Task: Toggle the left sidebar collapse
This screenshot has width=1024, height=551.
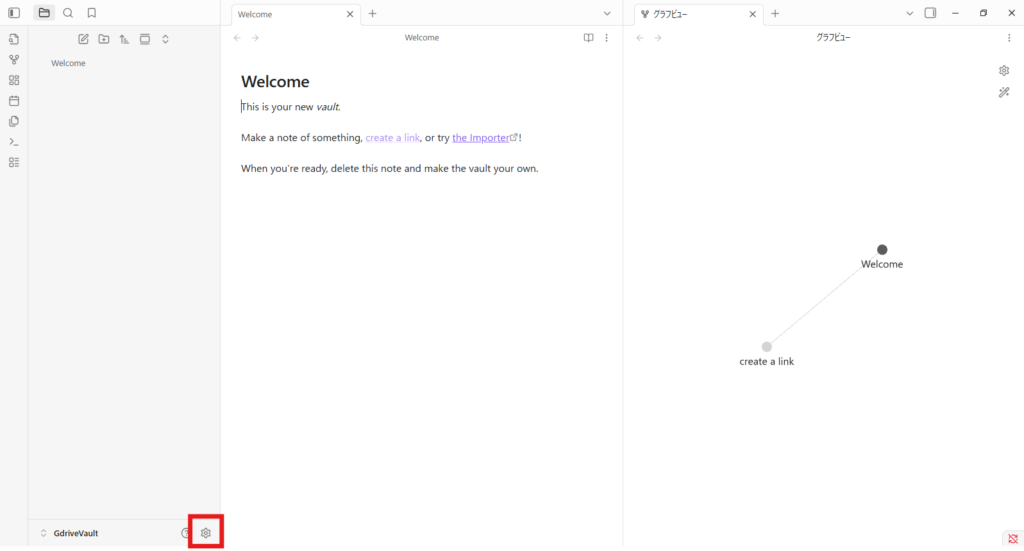Action: coord(14,13)
